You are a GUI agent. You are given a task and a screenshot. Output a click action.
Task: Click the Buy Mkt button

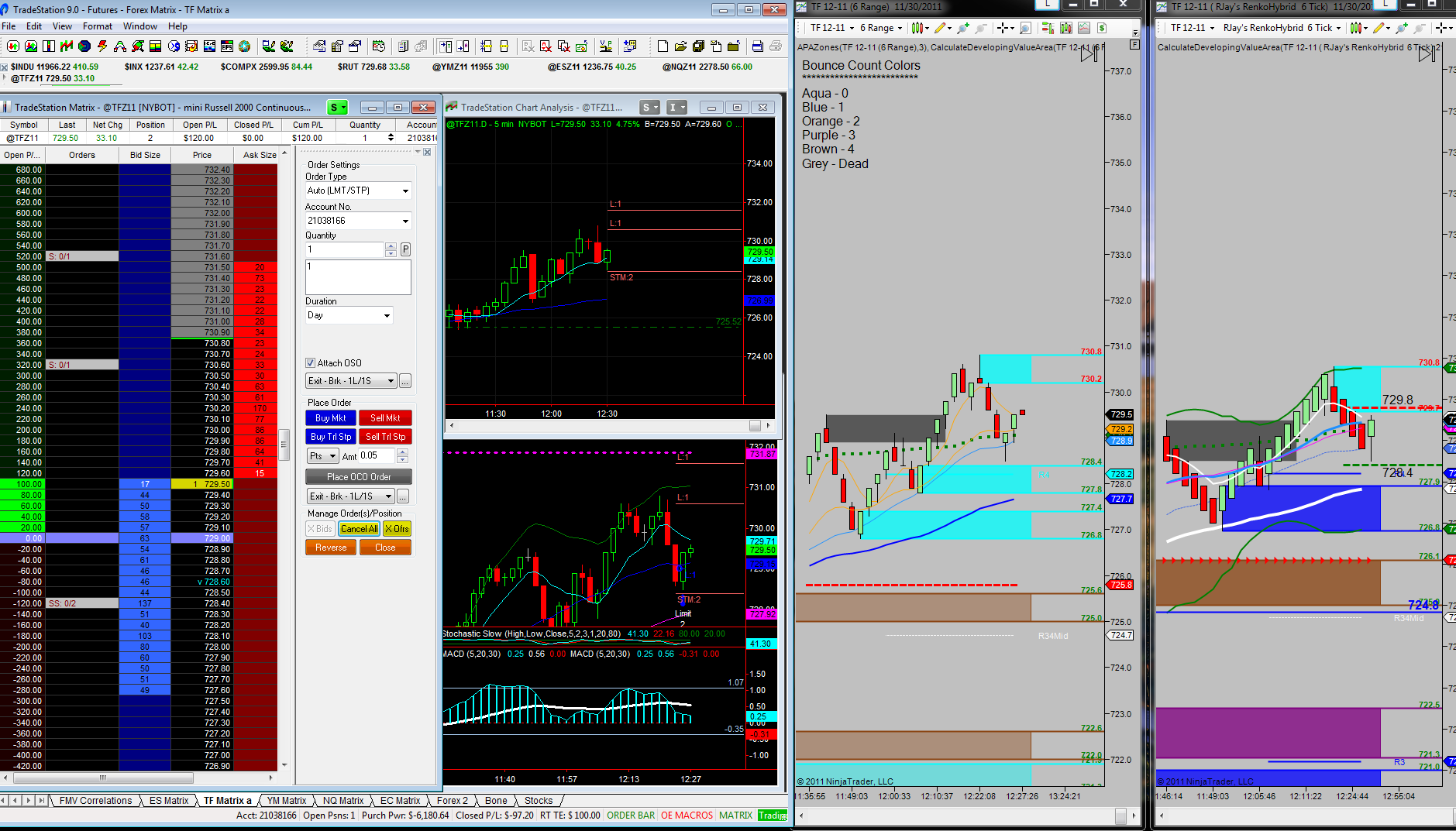tap(331, 418)
